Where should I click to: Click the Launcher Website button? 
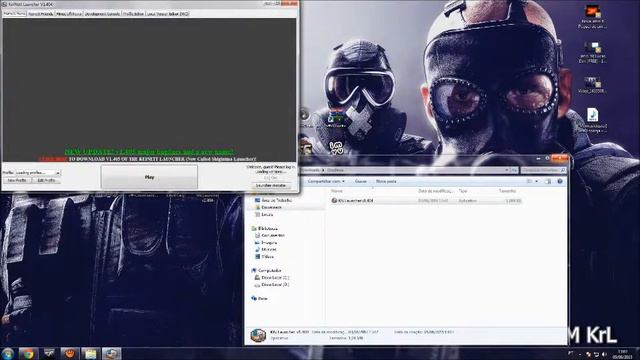coord(271,185)
